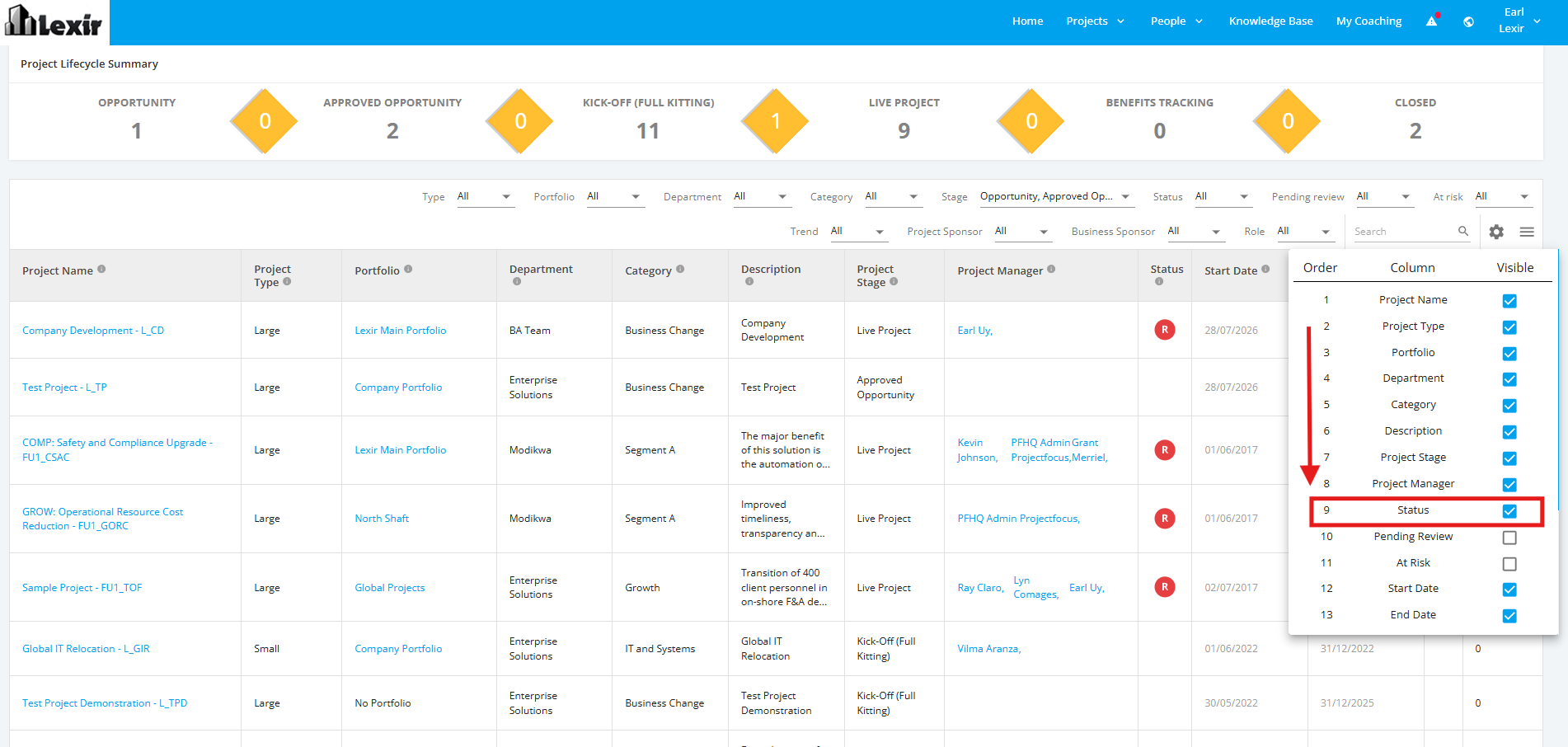Click info icon beside Portfolio header
The height and width of the screenshot is (747, 1568).
[x=408, y=269]
